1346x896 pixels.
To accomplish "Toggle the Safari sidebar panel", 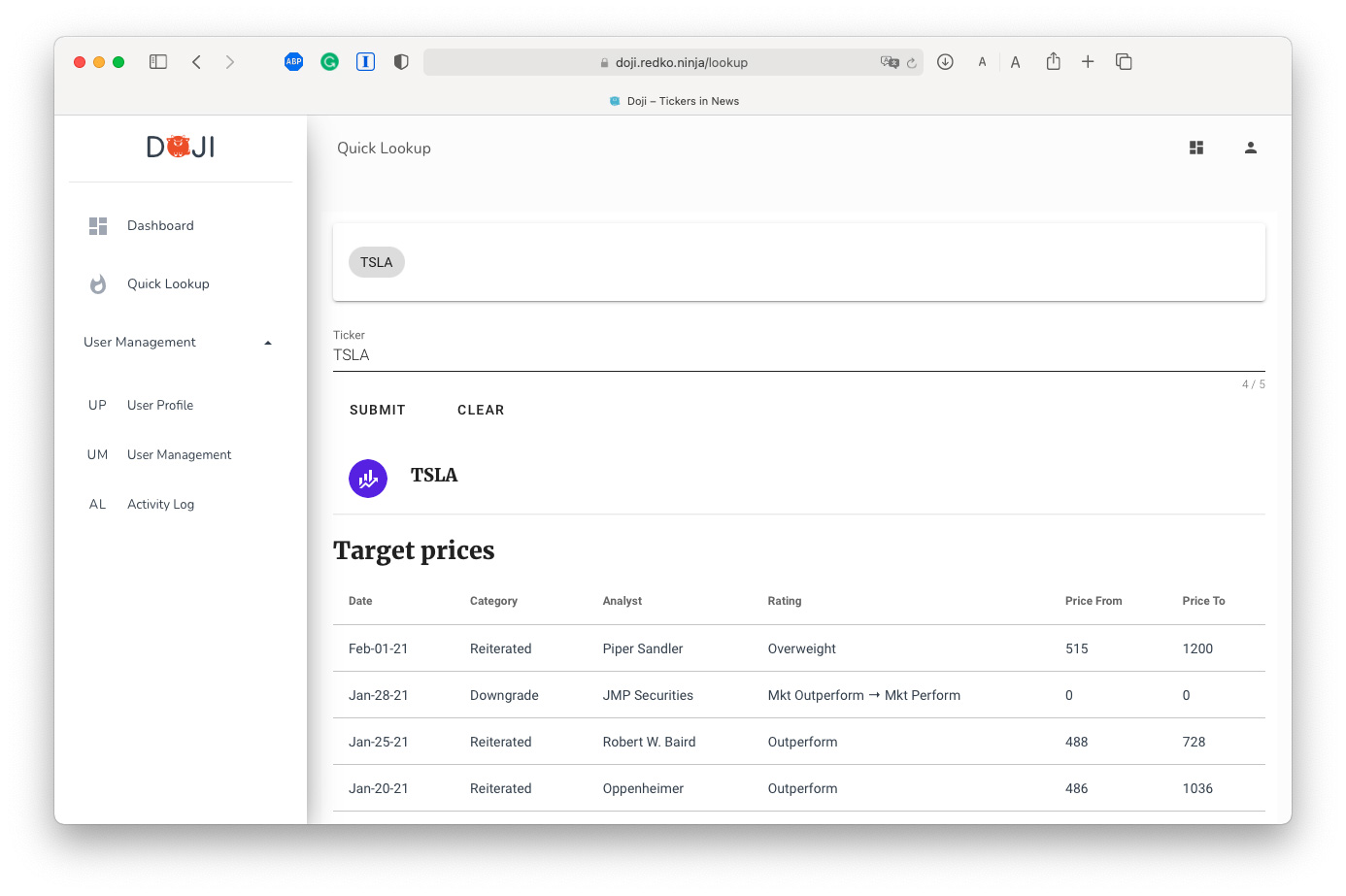I will (158, 62).
